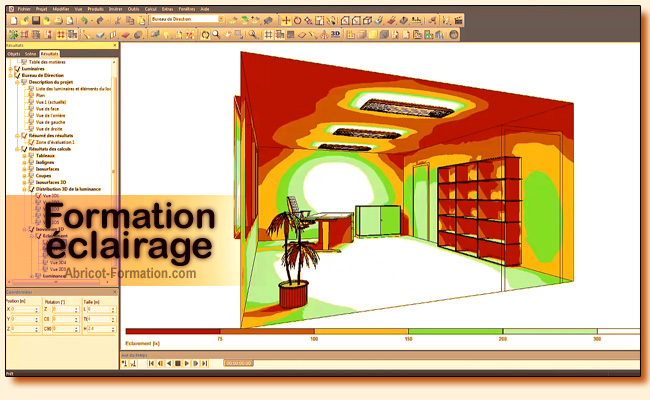The width and height of the screenshot is (650, 400).
Task: Toggle the Résumé des résultats checkmark
Action: pyautogui.click(x=24, y=136)
